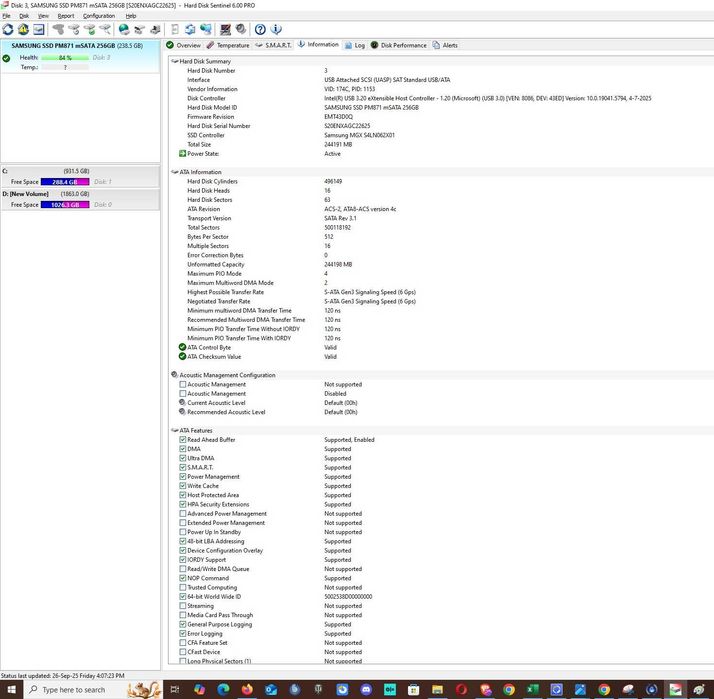Open Firefox from the taskbar
Viewport: 714px width, 699px height.
click(x=247, y=689)
